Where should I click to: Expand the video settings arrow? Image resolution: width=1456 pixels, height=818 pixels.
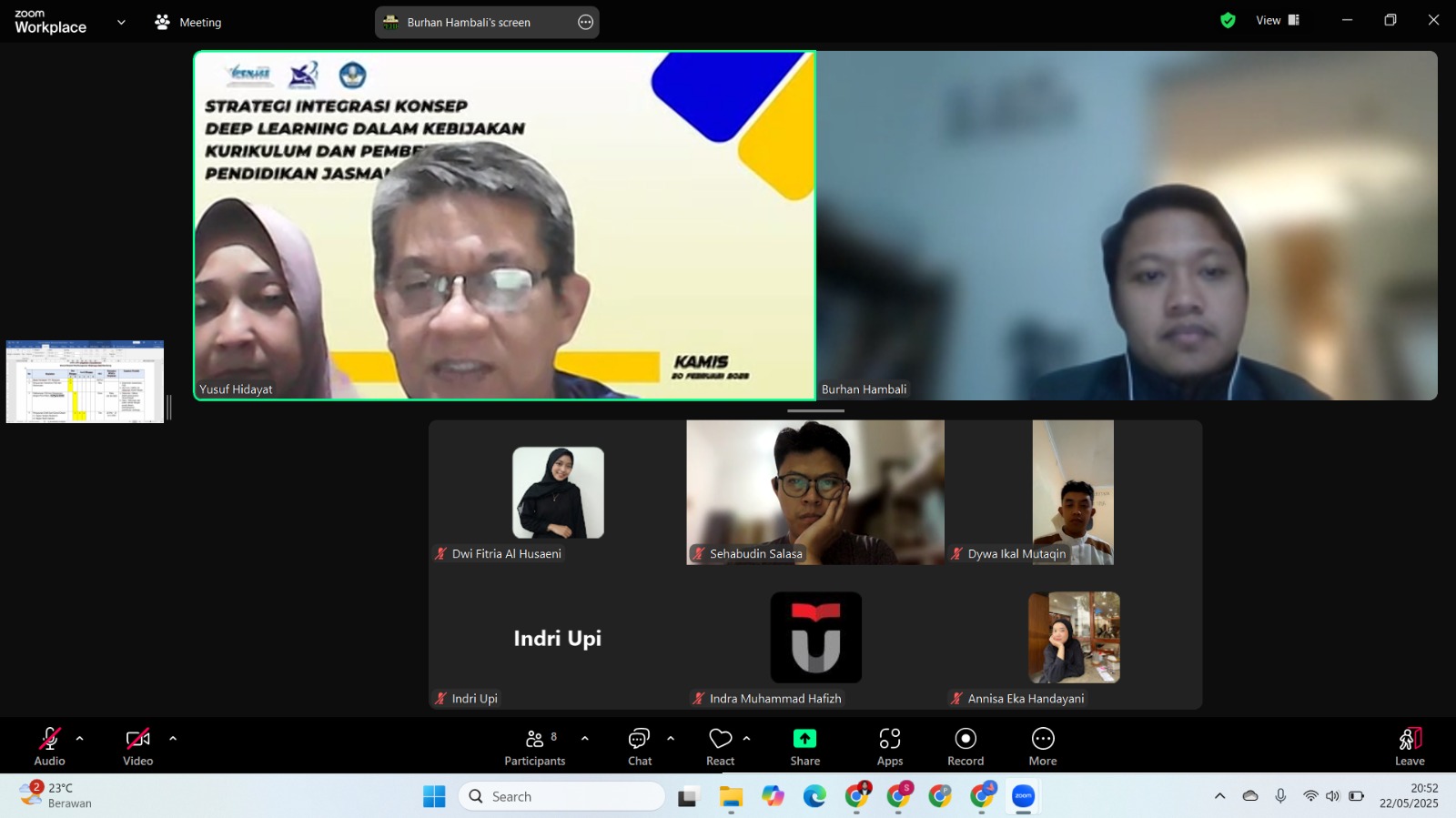pyautogui.click(x=173, y=739)
